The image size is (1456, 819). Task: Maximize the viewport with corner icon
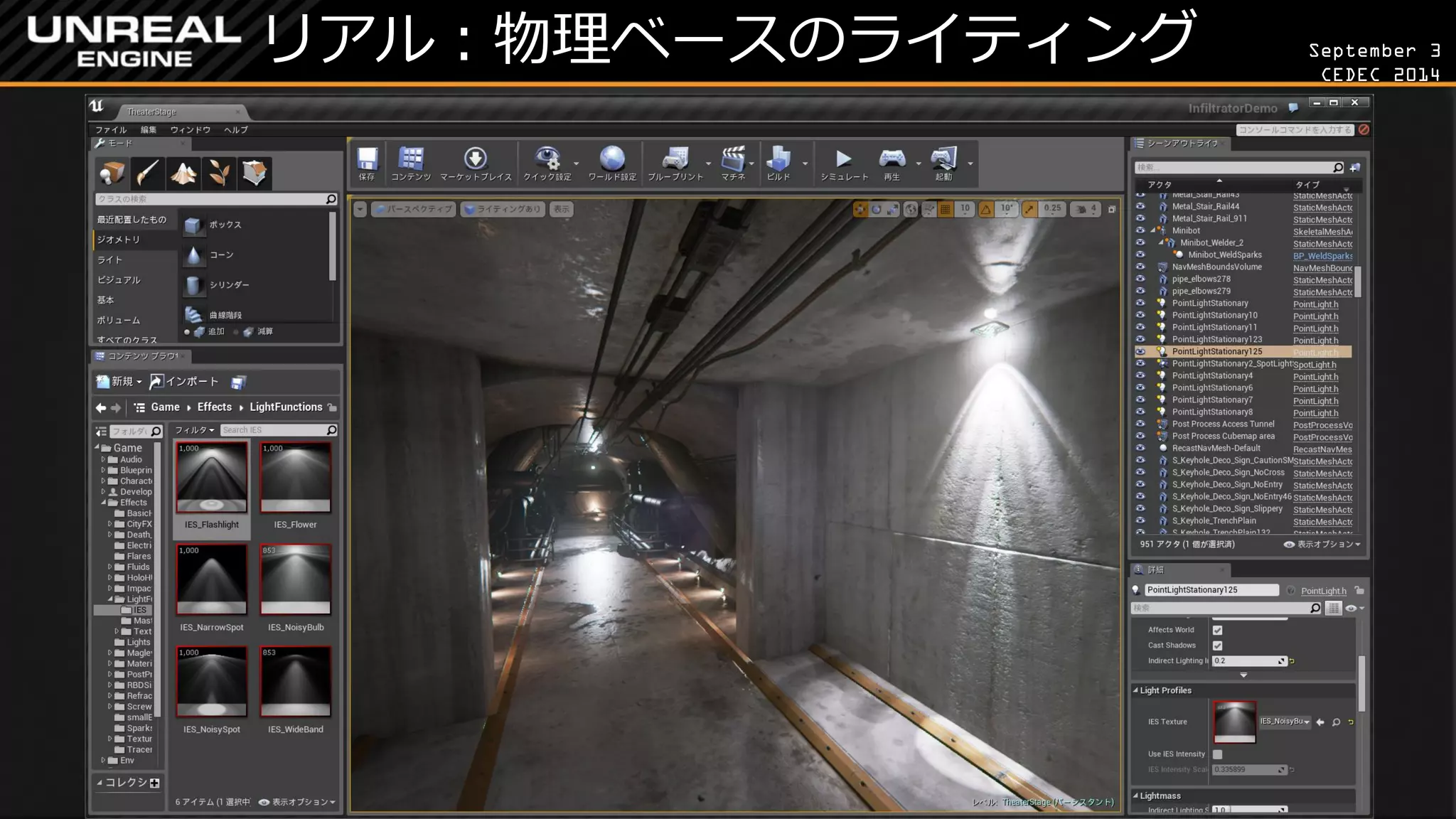tap(1112, 209)
